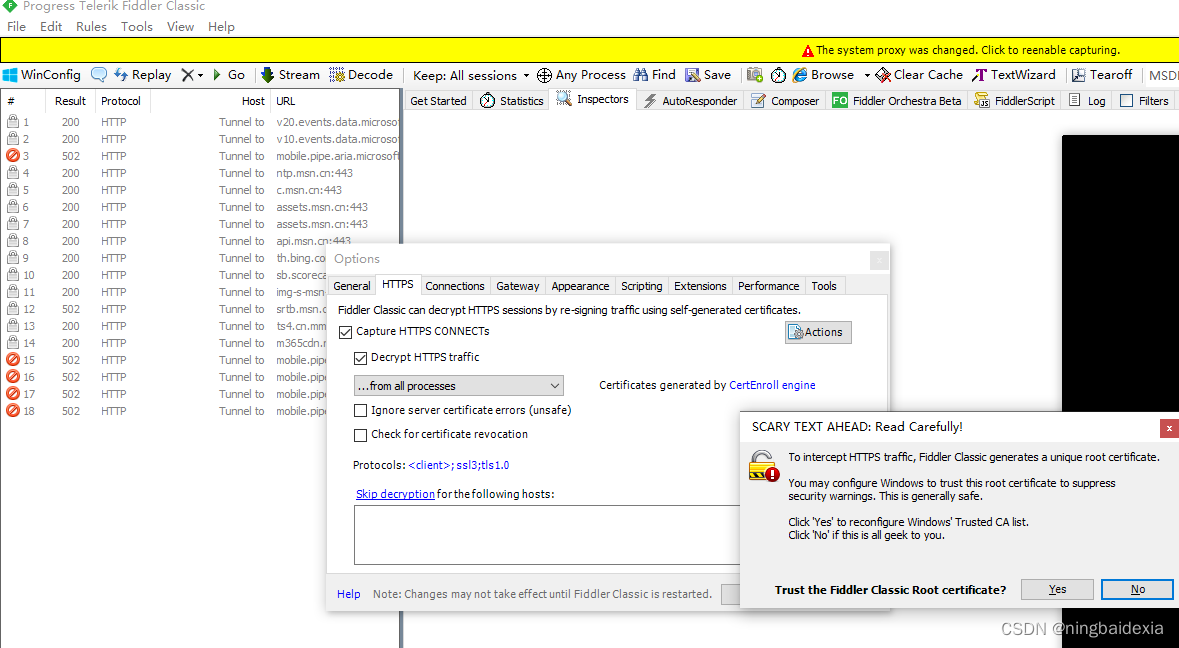Enable Ignore server certificate errors
This screenshot has height=648, width=1179.
pyautogui.click(x=361, y=410)
